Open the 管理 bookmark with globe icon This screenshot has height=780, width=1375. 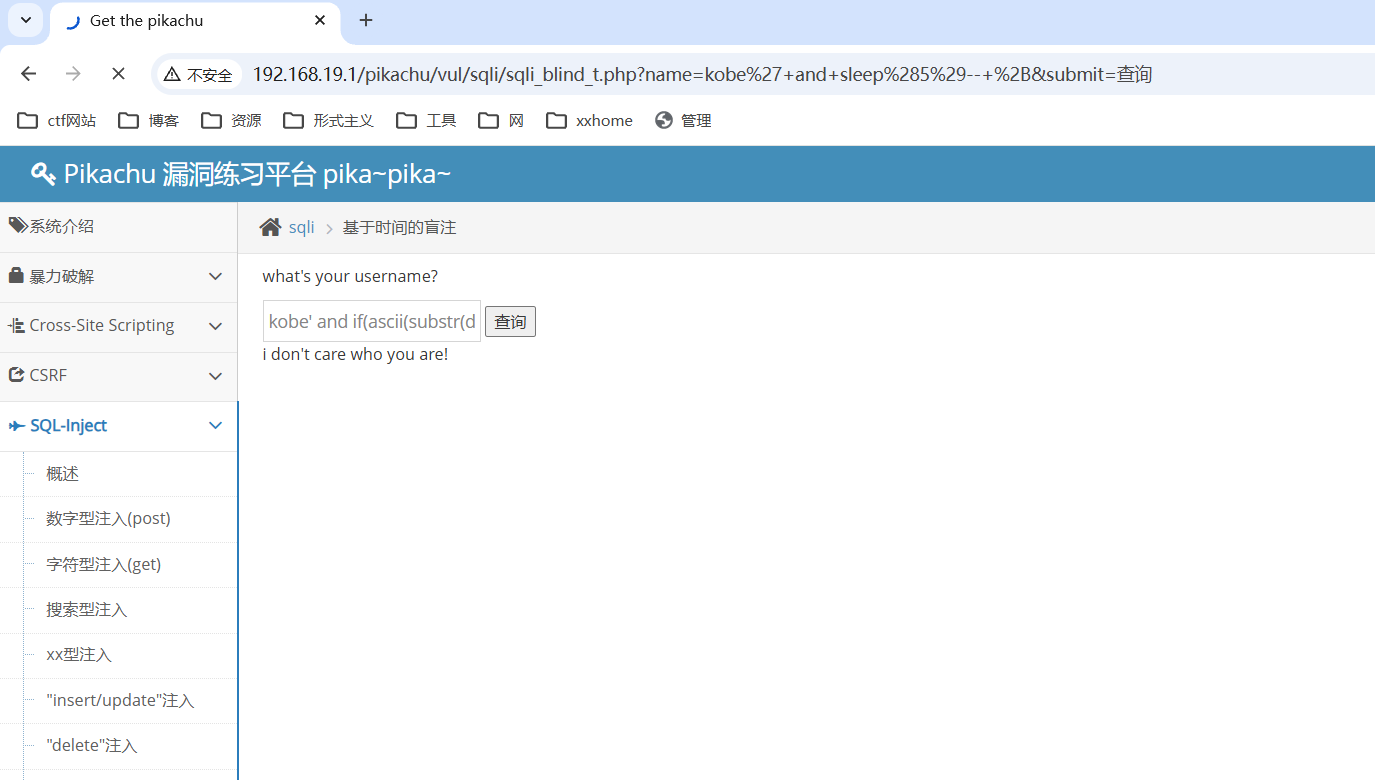click(683, 121)
